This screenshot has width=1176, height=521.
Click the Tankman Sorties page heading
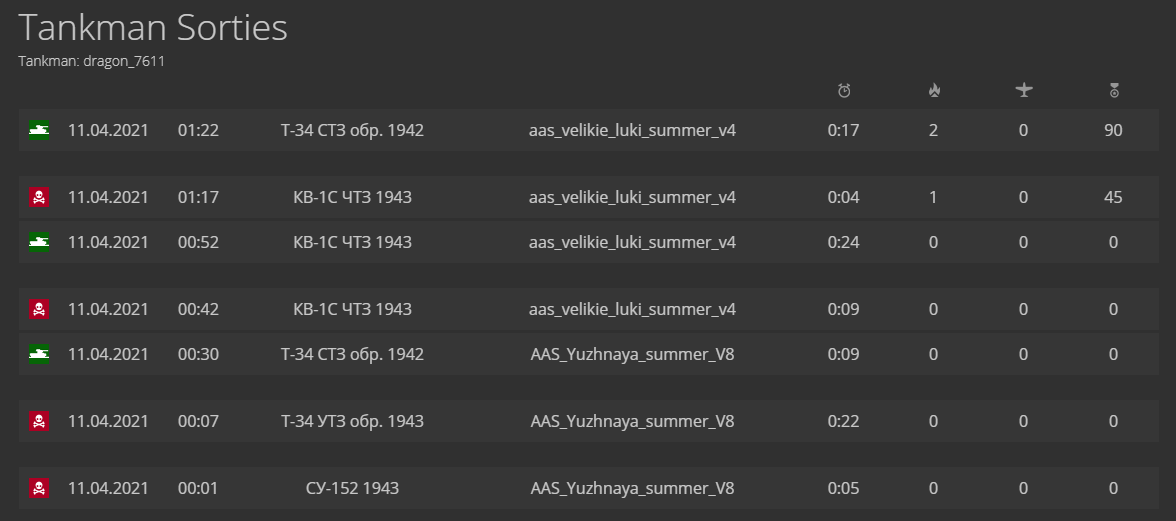[153, 28]
